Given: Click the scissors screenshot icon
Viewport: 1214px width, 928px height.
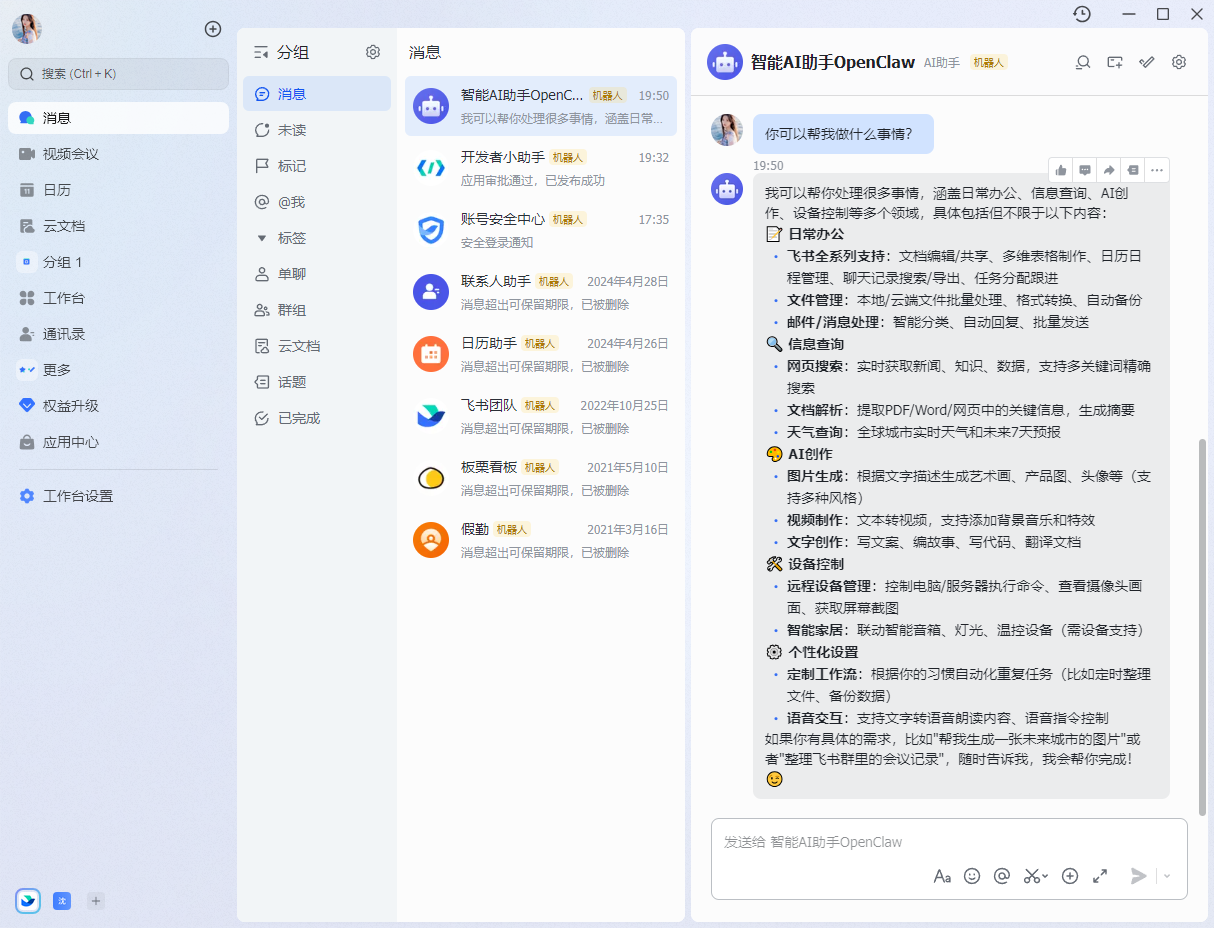Looking at the screenshot, I should click(x=1032, y=876).
